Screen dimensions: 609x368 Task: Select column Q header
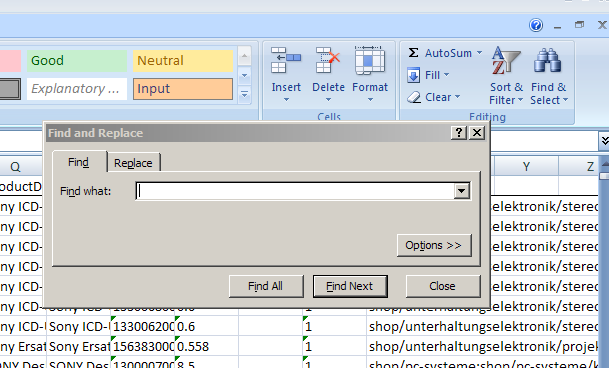(15, 167)
